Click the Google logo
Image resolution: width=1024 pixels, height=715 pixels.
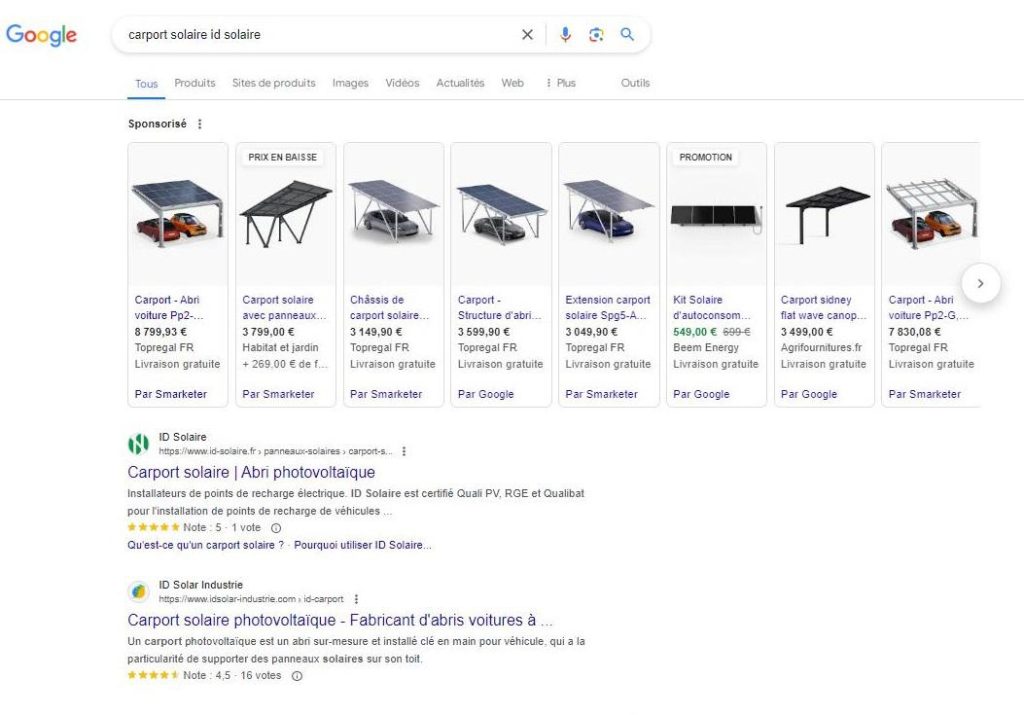point(41,35)
